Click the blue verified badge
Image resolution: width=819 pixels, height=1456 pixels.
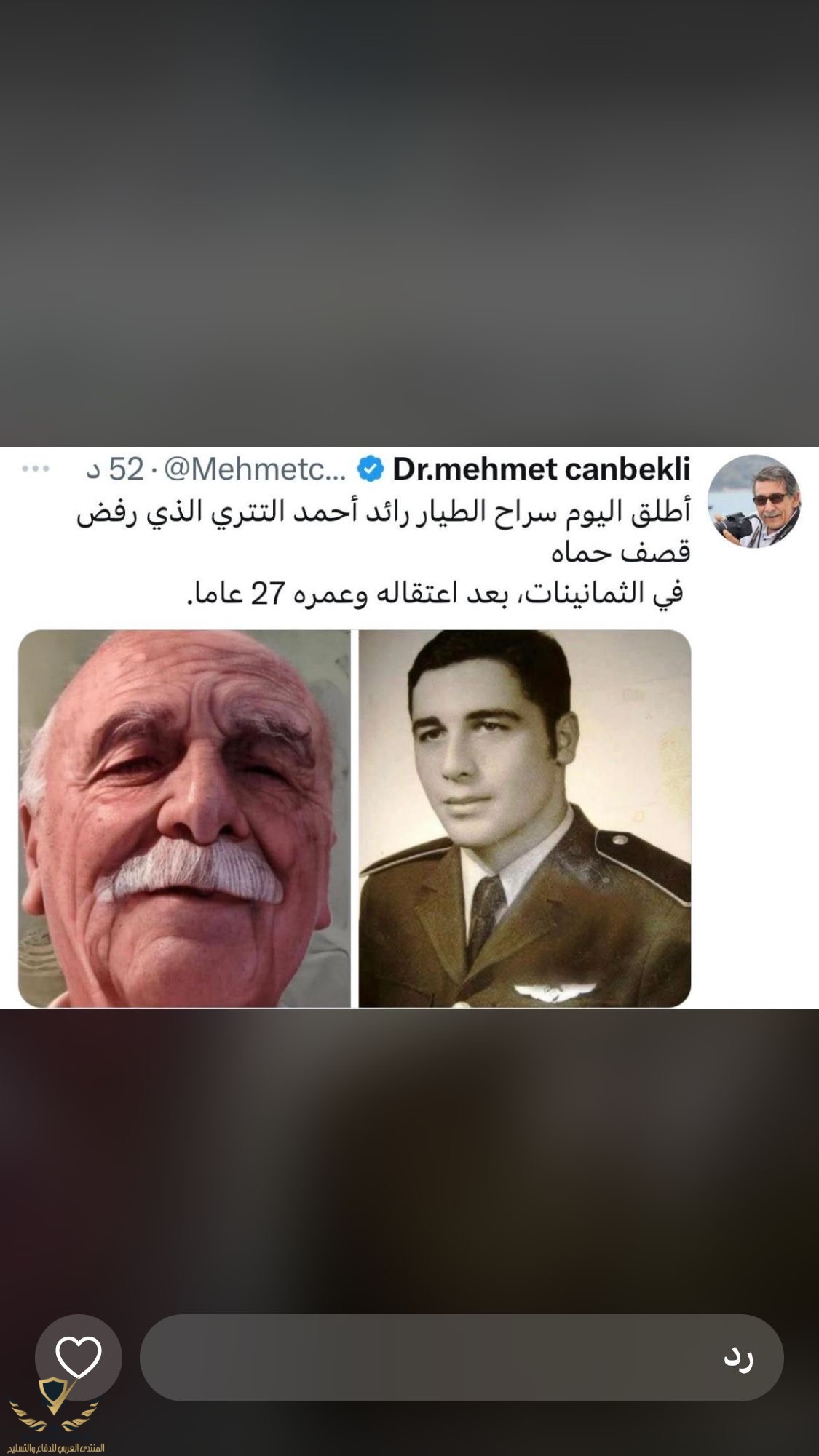tap(371, 470)
